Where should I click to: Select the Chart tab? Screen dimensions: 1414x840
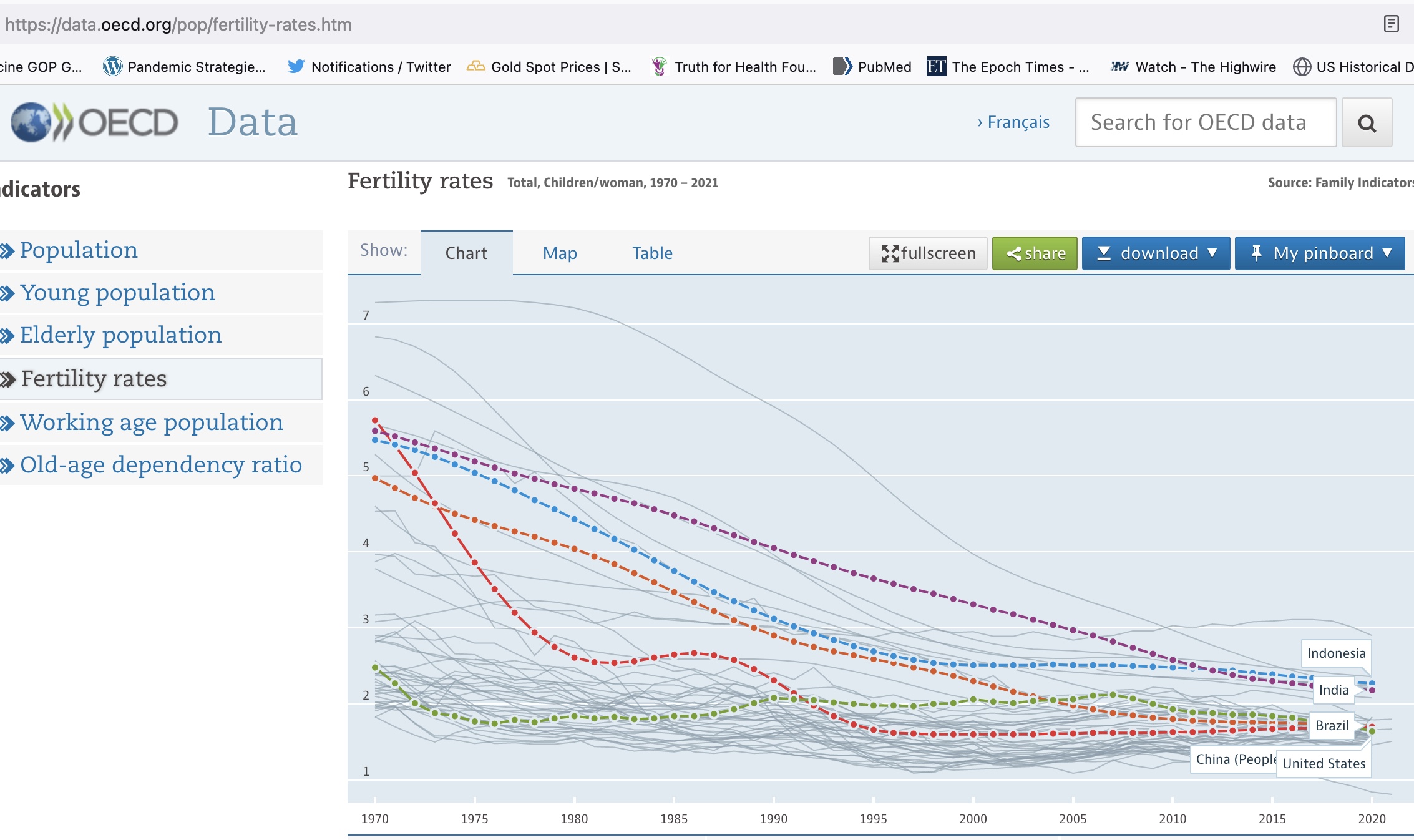point(466,253)
